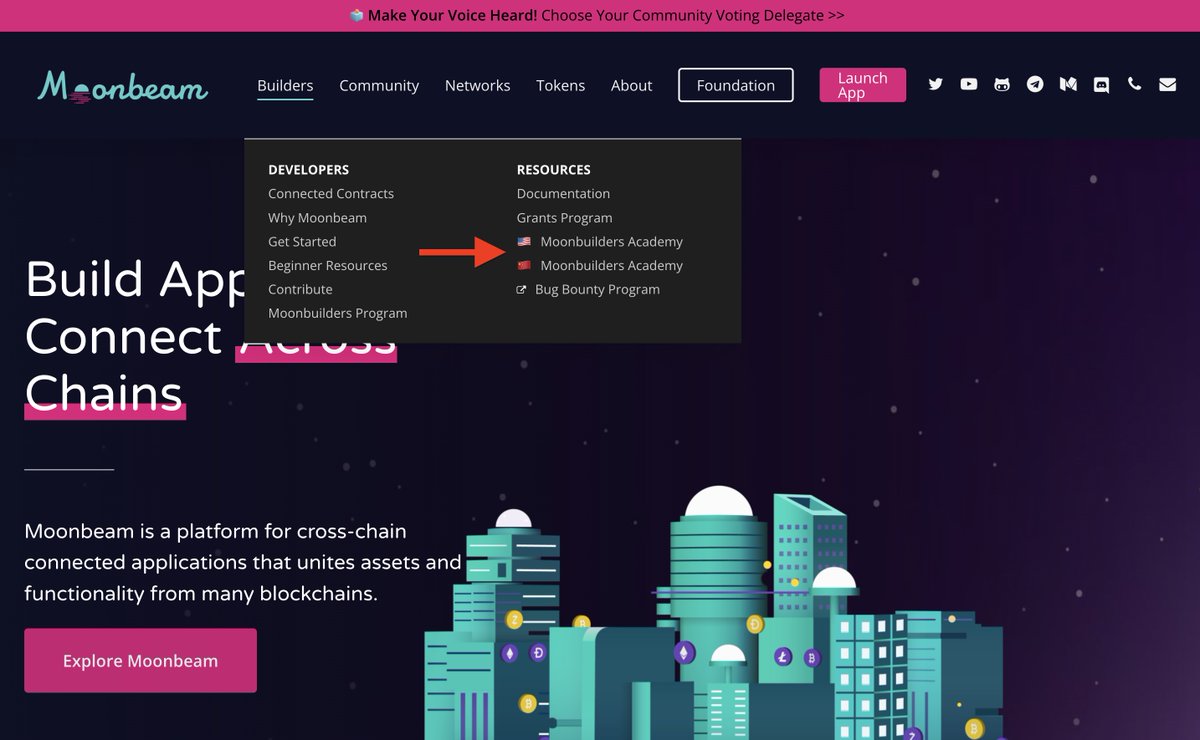Open the YouTube channel icon
The height and width of the screenshot is (740, 1200).
tap(969, 85)
